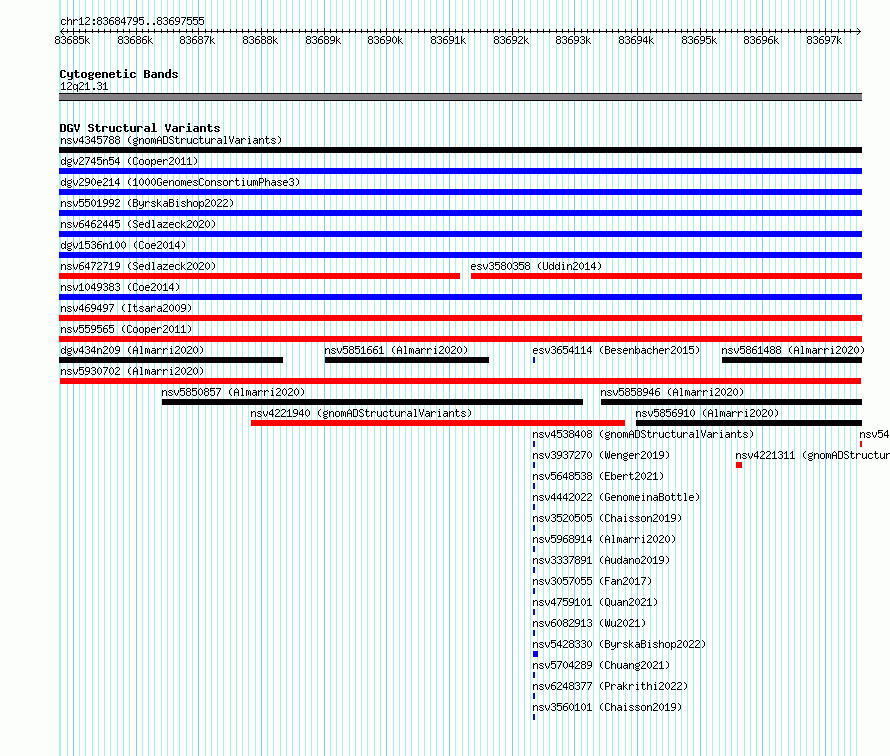The width and height of the screenshot is (890, 756).
Task: Click the chr12:83684795..83697555 coordinate label
Action: 132,21
